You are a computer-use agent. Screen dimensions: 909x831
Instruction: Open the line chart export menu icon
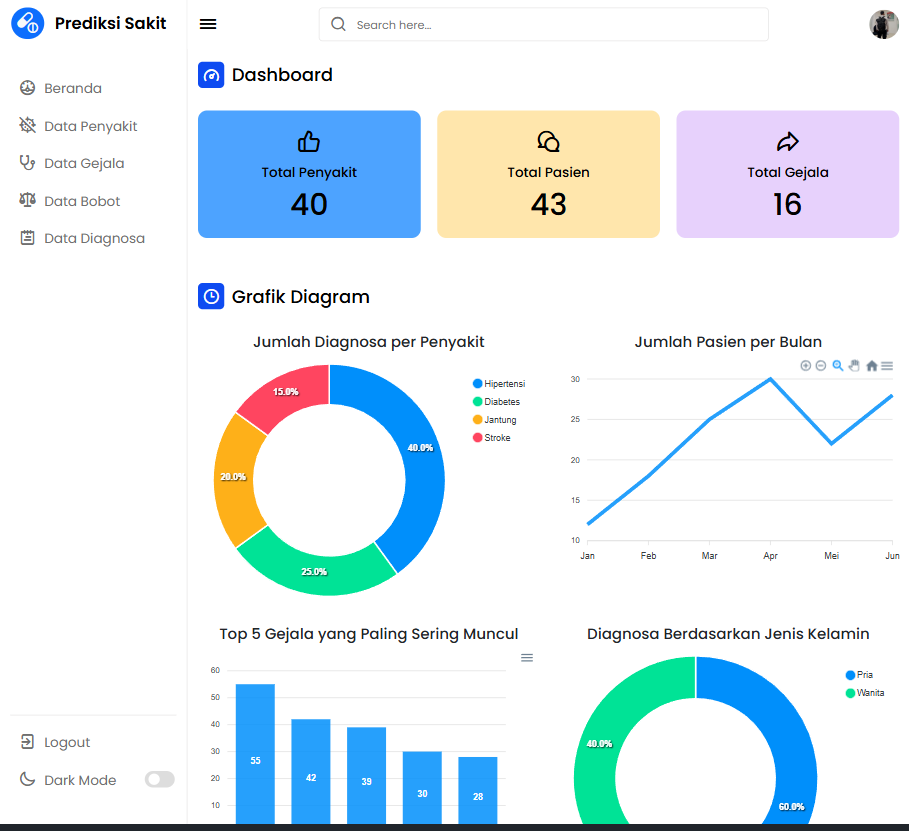[887, 366]
